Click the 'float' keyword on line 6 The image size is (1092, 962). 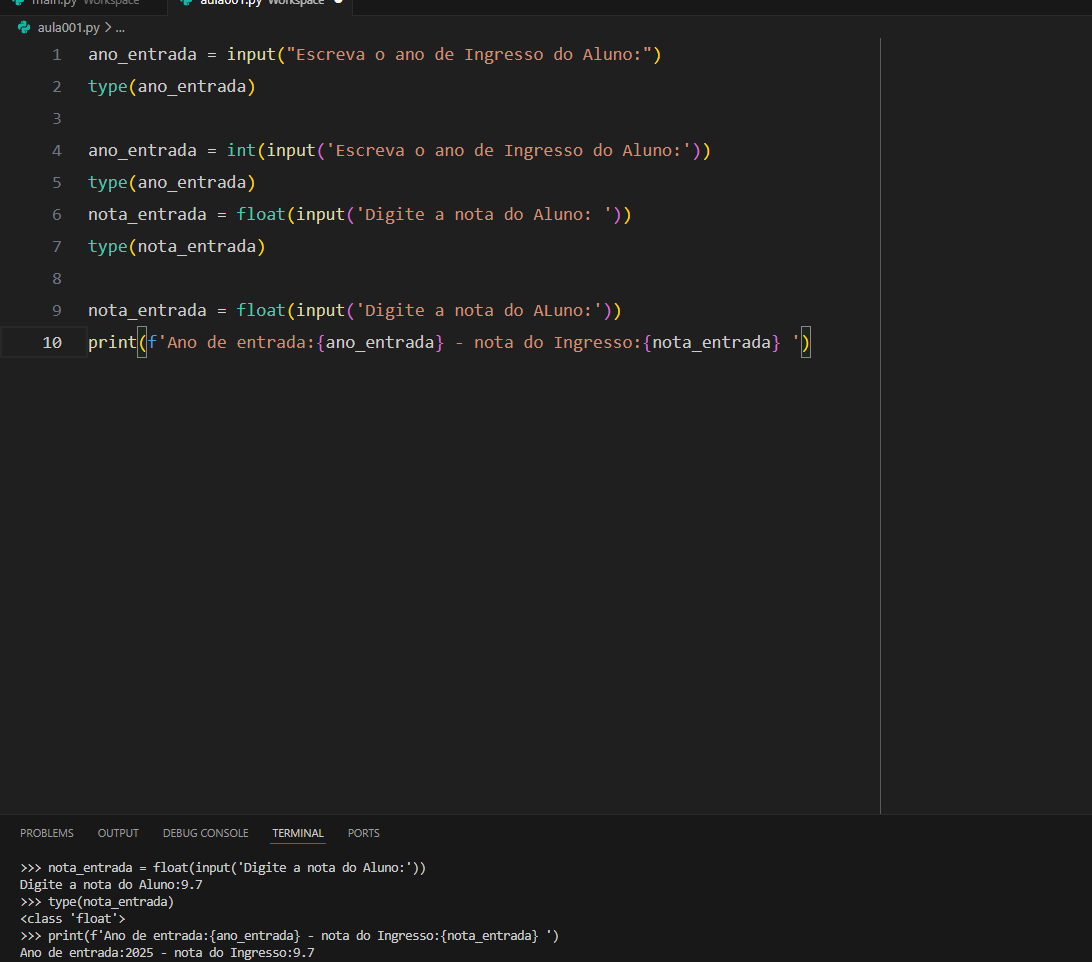point(261,215)
